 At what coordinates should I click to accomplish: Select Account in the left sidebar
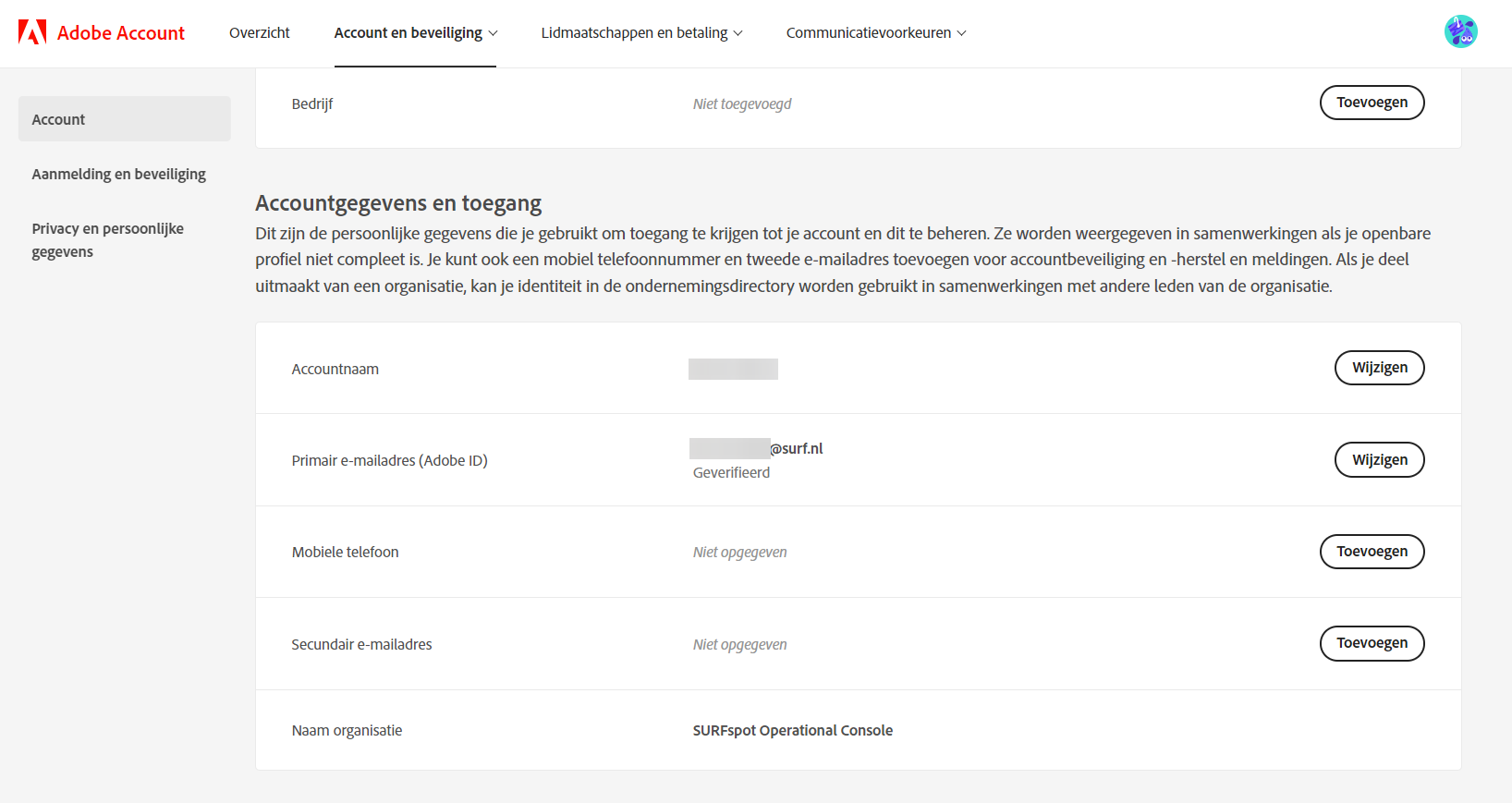125,119
